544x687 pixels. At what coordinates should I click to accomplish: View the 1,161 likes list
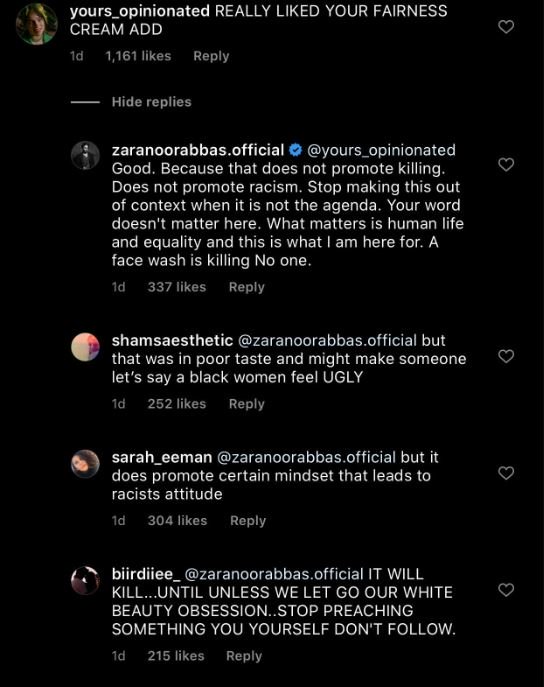point(138,56)
